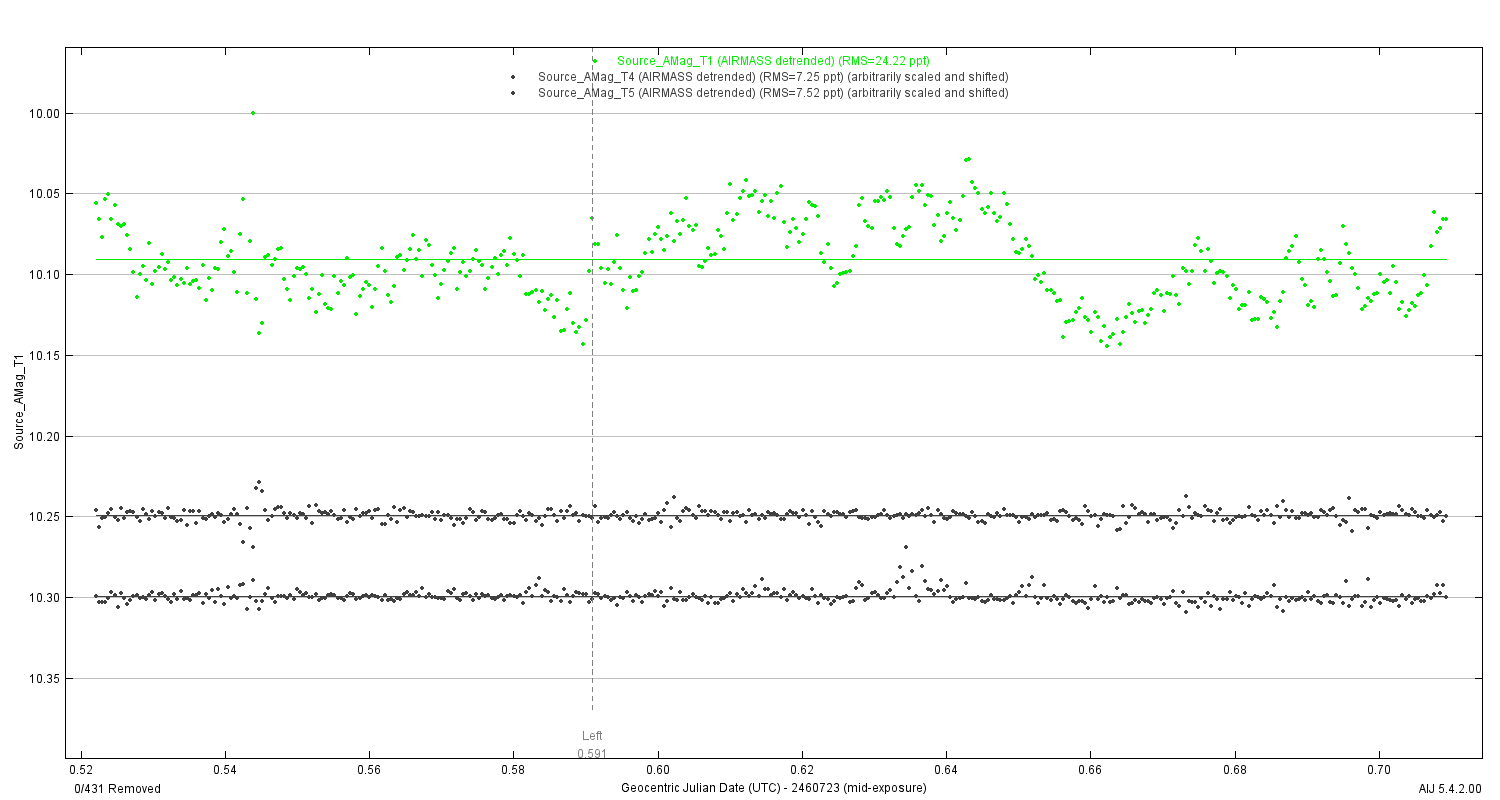Image resolution: width=1500 pixels, height=800 pixels.
Task: Click the 10.00 y-axis tick label
Action: point(47,114)
